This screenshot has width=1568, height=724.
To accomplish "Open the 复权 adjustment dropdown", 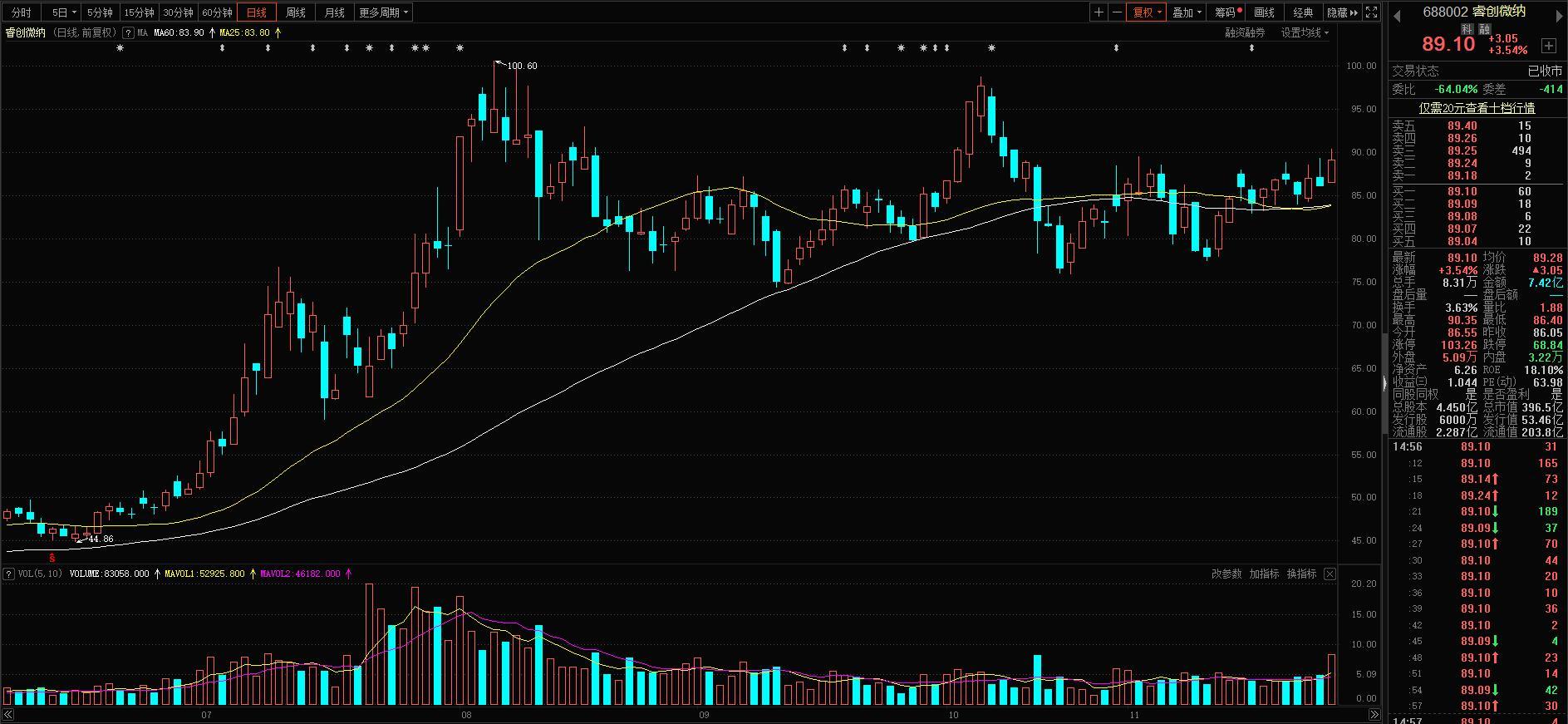I will coord(1148,12).
